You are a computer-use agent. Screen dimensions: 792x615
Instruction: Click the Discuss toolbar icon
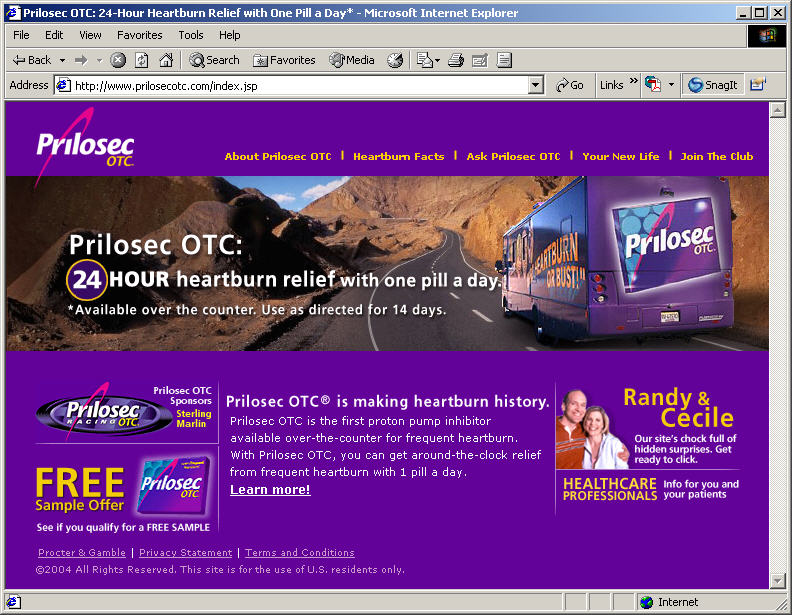[x=504, y=61]
